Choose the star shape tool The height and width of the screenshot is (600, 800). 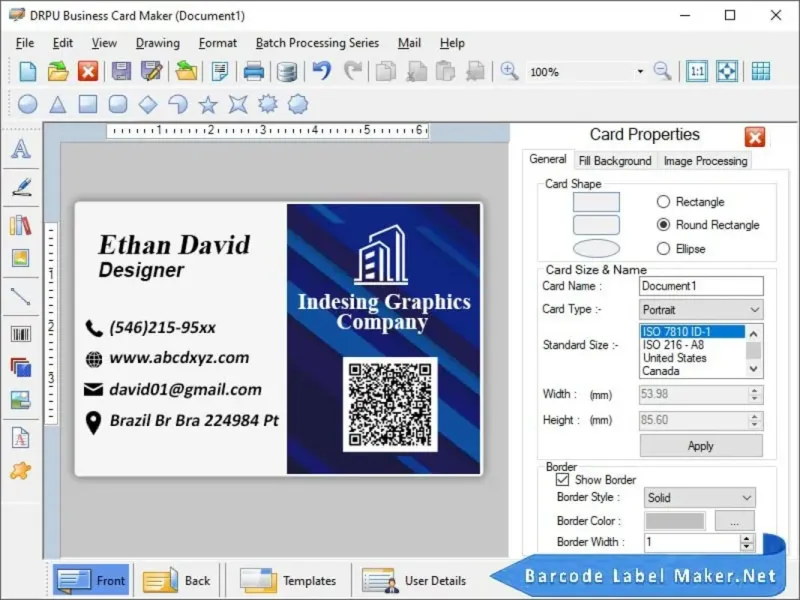pos(208,105)
